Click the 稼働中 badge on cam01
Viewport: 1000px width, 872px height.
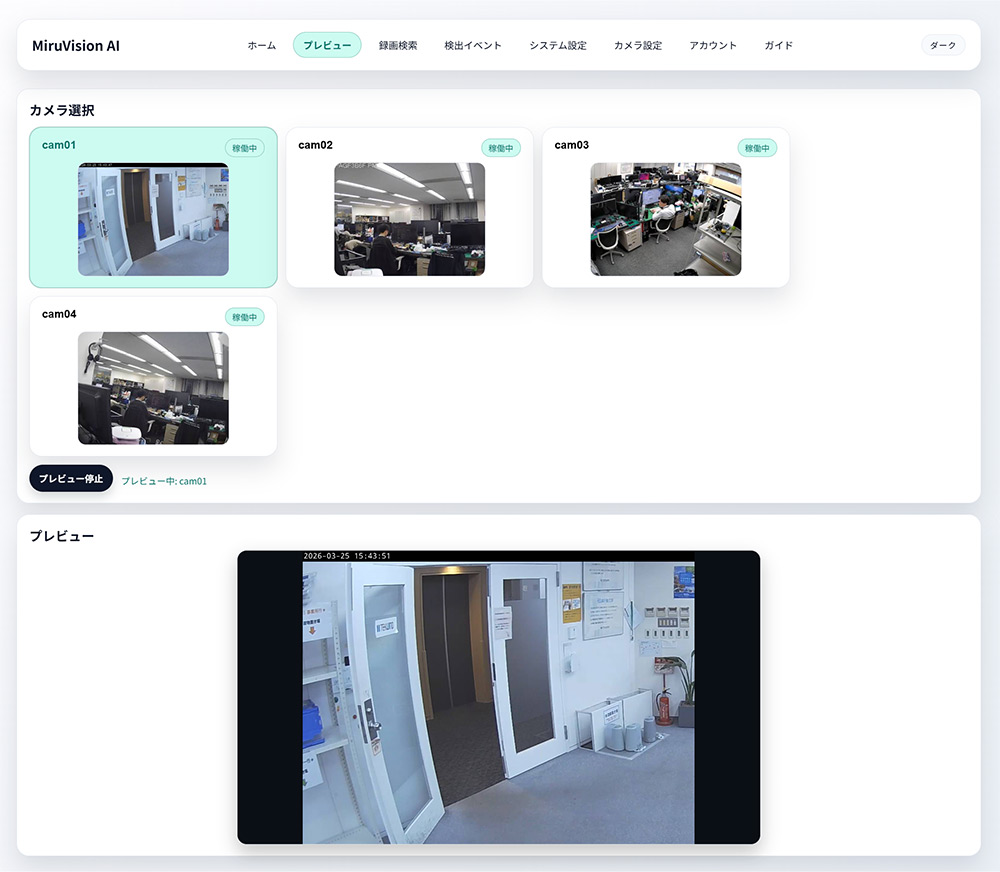244,148
